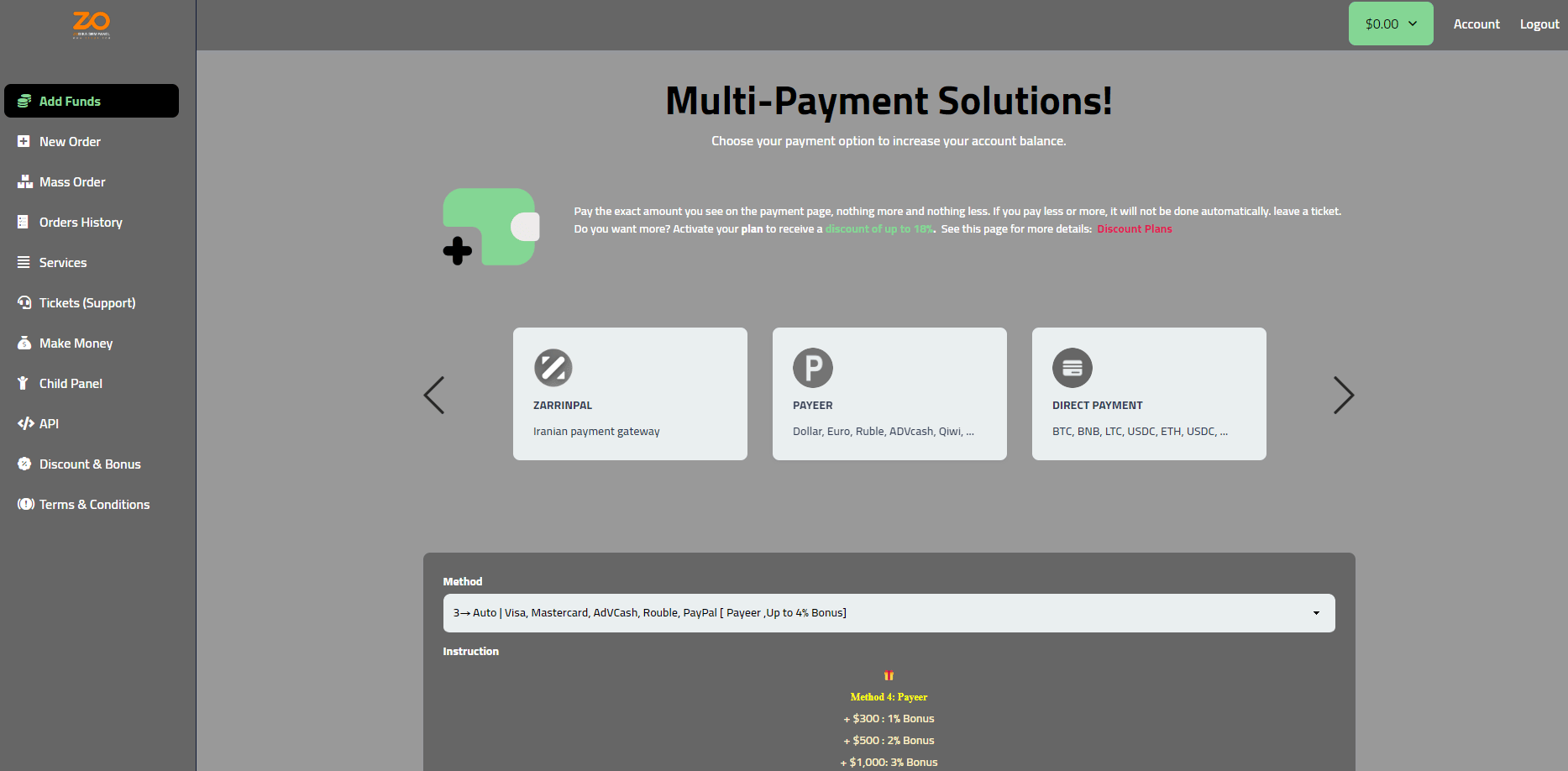
Task: Go to Services in sidebar menu
Action: coord(63,263)
